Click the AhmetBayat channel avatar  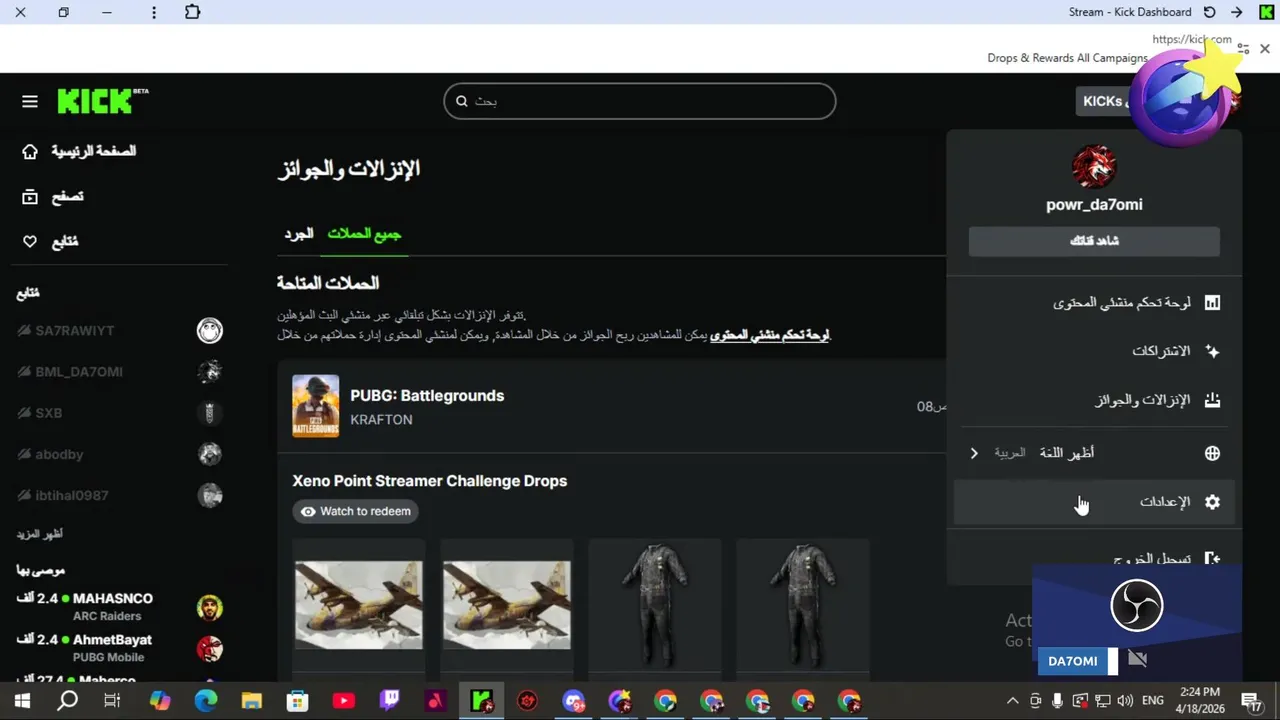pos(210,649)
